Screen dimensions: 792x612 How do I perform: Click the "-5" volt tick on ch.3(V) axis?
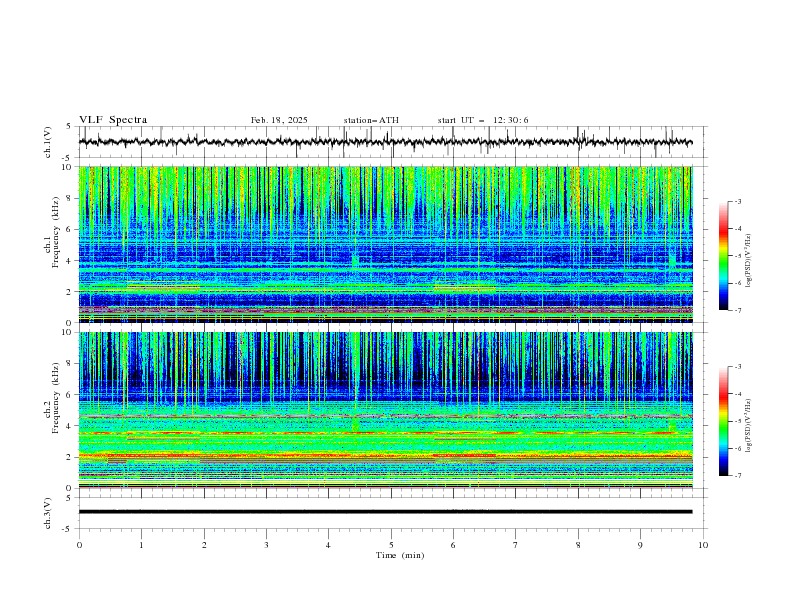click(68, 529)
